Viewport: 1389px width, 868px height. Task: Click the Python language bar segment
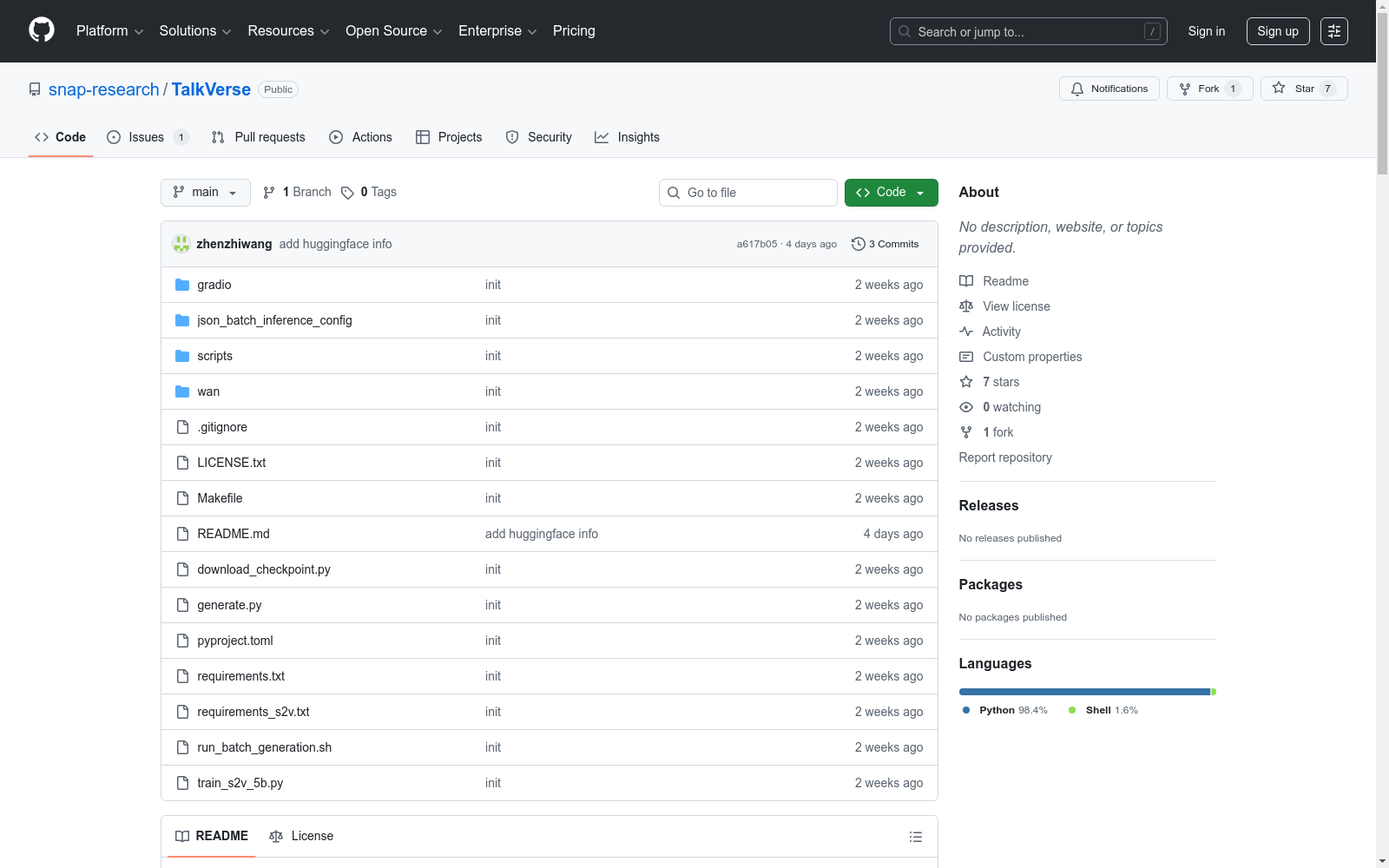[1084, 692]
